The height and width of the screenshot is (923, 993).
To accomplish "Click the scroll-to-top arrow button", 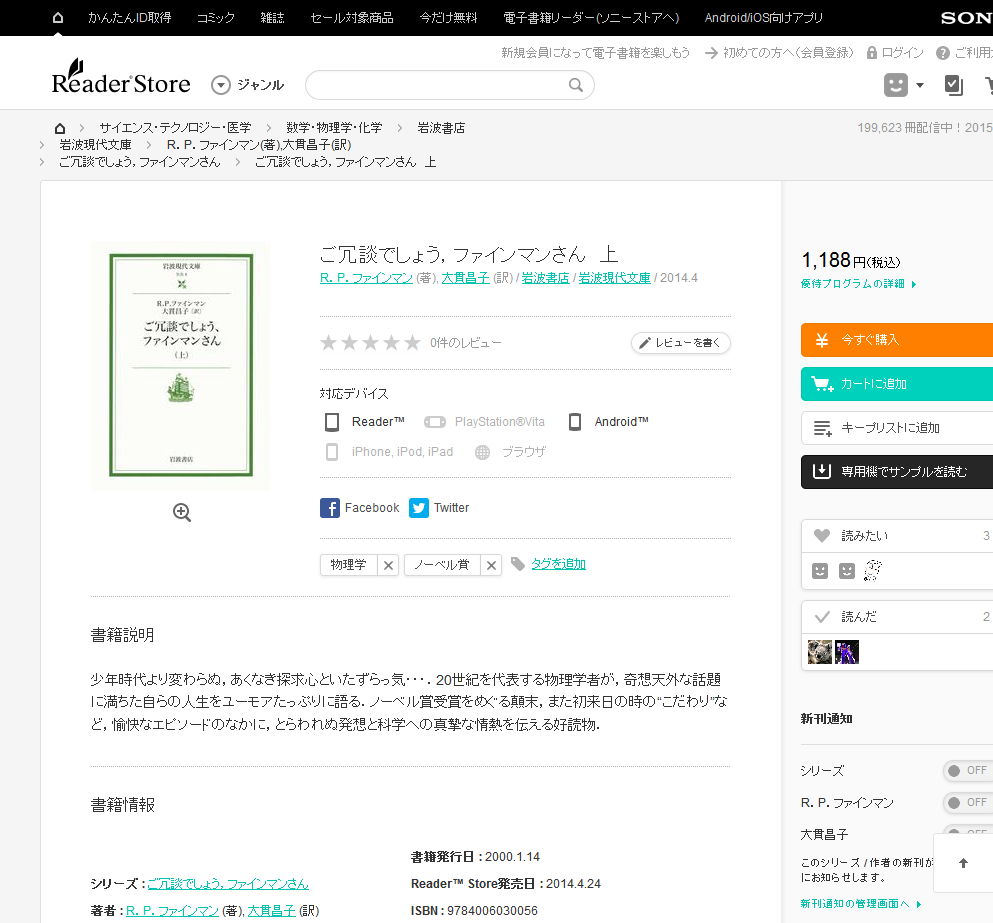I will 963,863.
